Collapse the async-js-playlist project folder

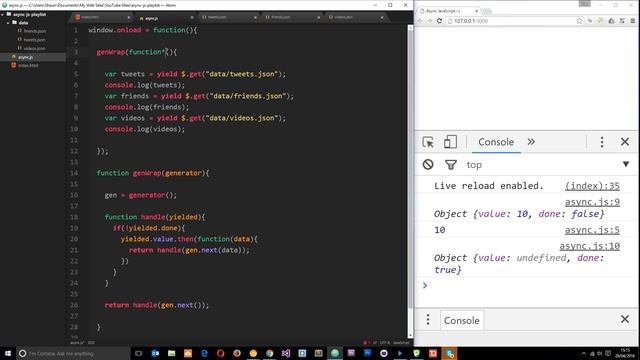2,14
